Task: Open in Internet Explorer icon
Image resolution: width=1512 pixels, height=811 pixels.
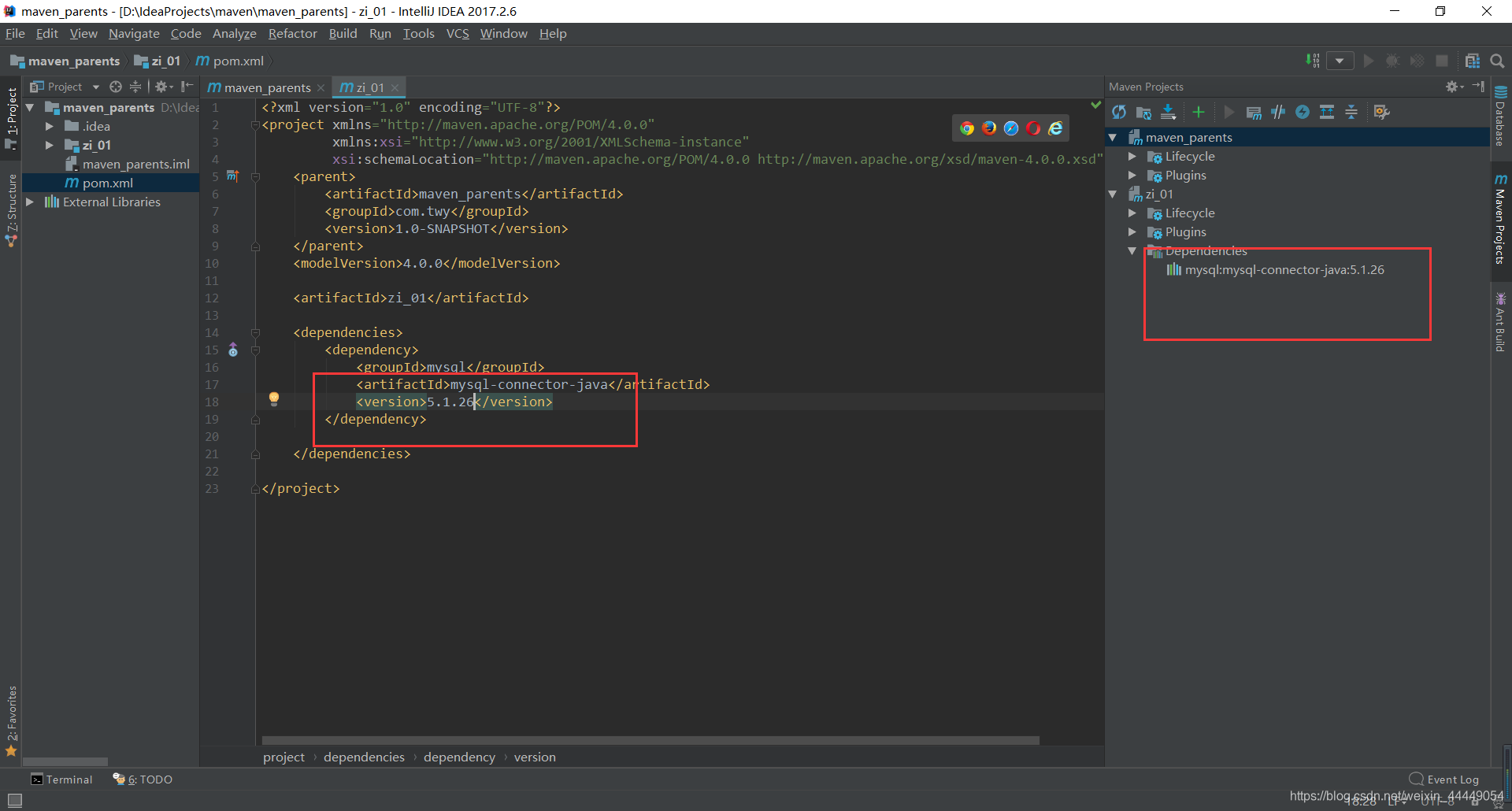Action: pos(1055,128)
